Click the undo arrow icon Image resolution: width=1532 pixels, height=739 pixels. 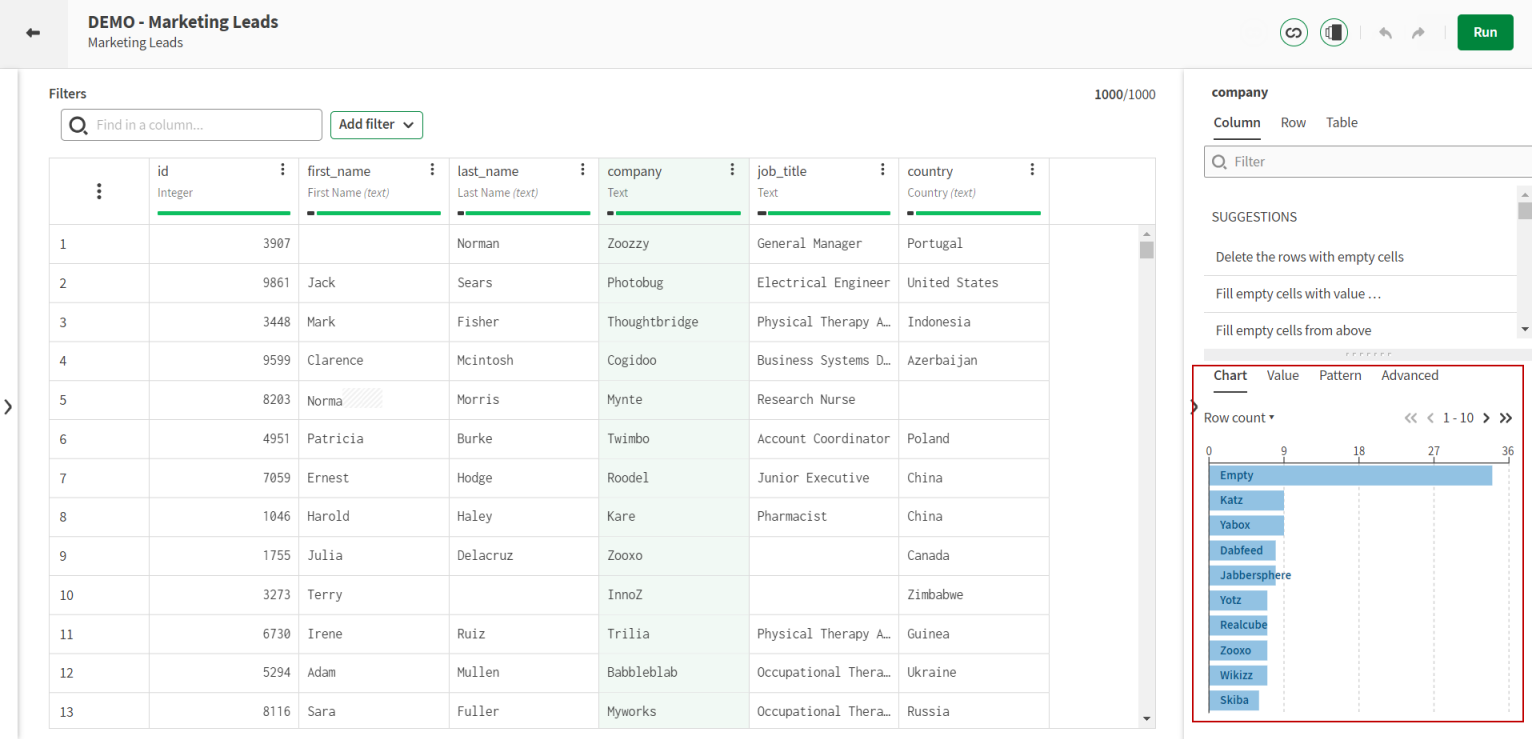[1385, 33]
